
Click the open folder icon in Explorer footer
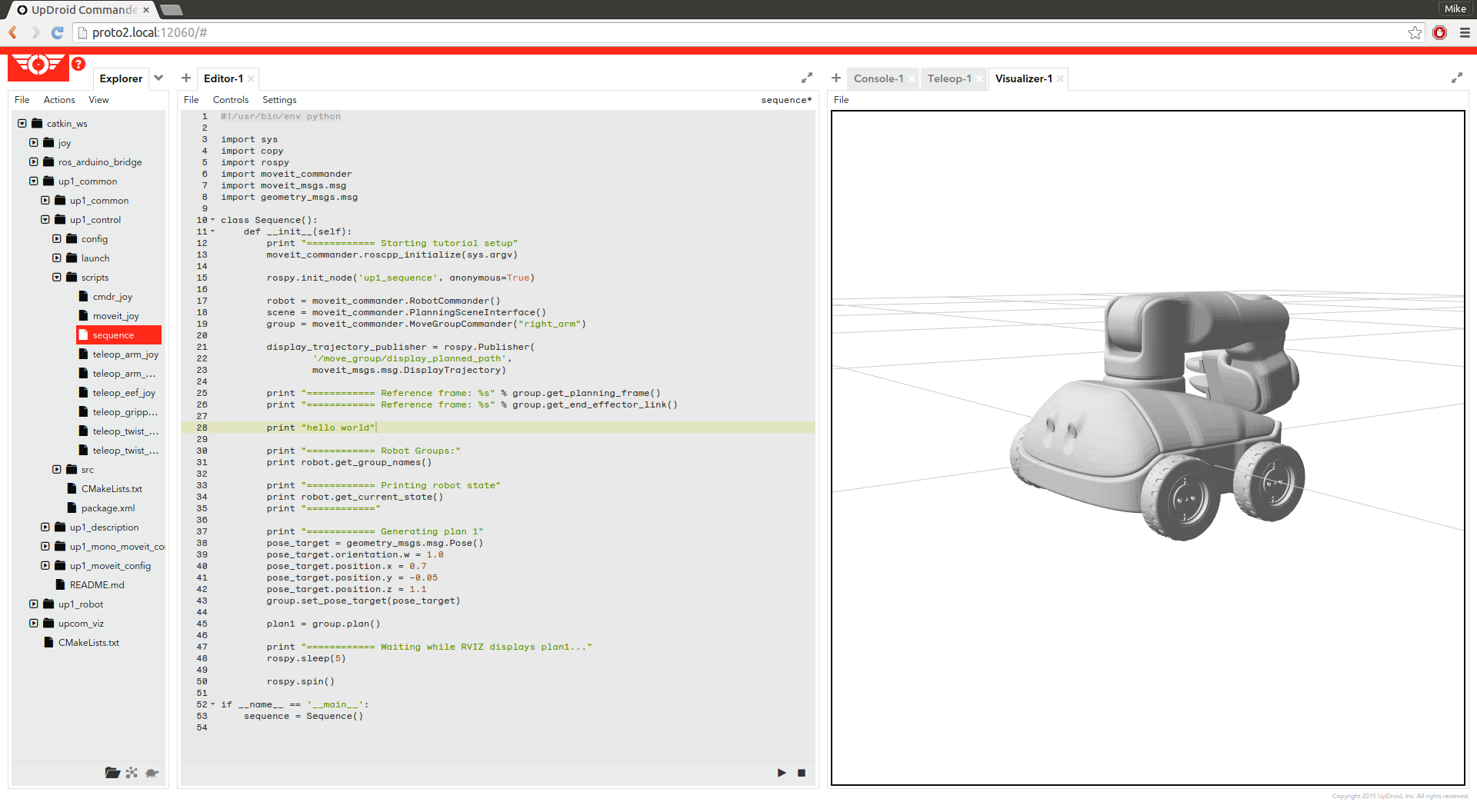click(112, 773)
